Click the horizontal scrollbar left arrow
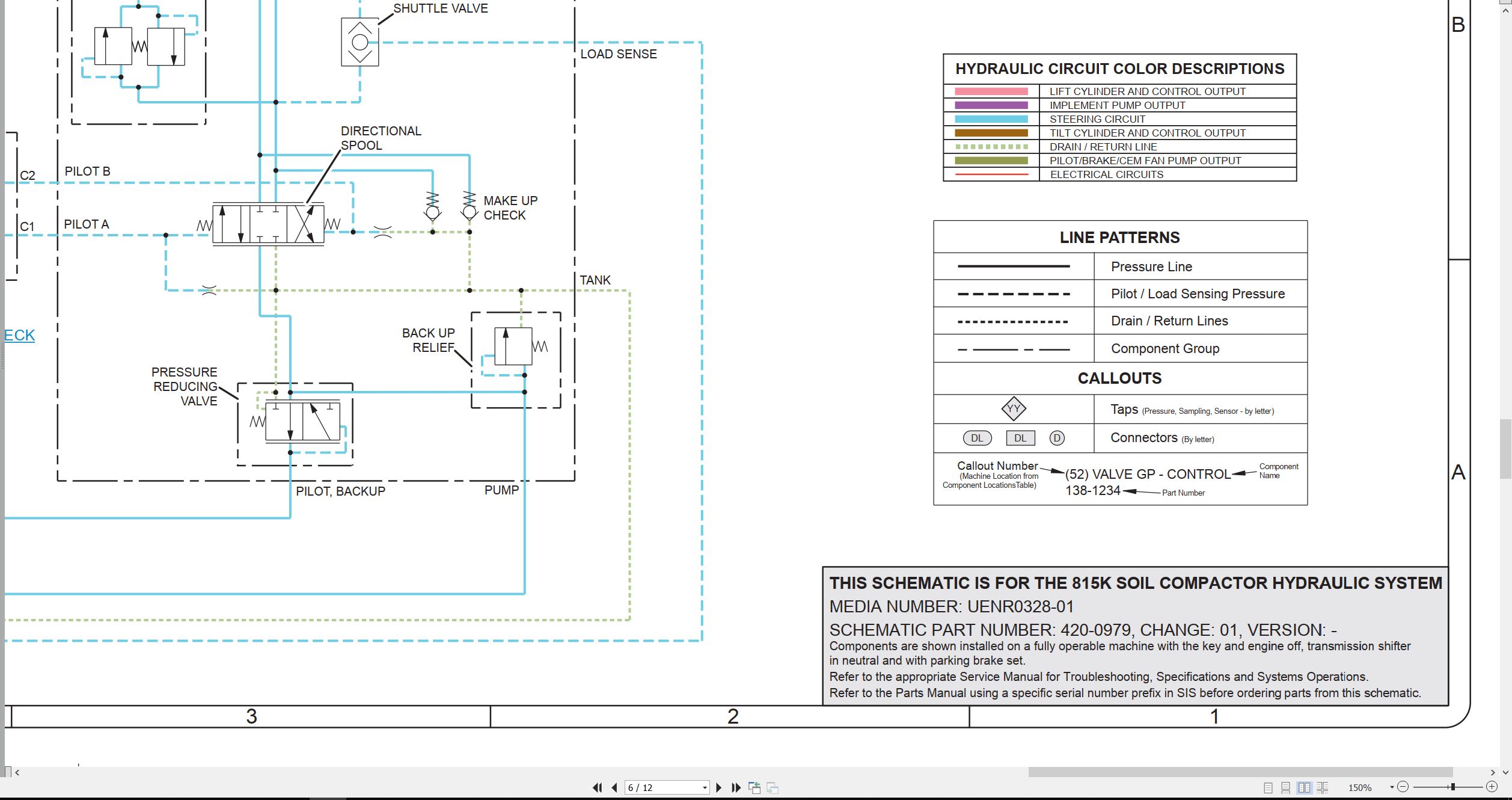Viewport: 1512px width, 800px height. (x=17, y=772)
